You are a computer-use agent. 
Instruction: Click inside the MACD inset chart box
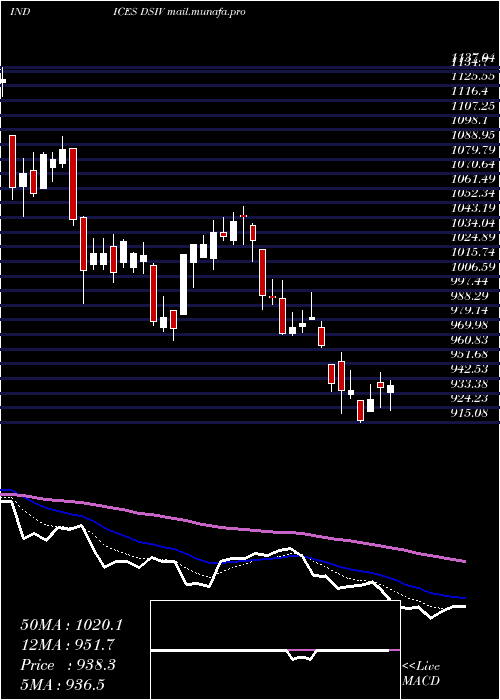(x=275, y=650)
